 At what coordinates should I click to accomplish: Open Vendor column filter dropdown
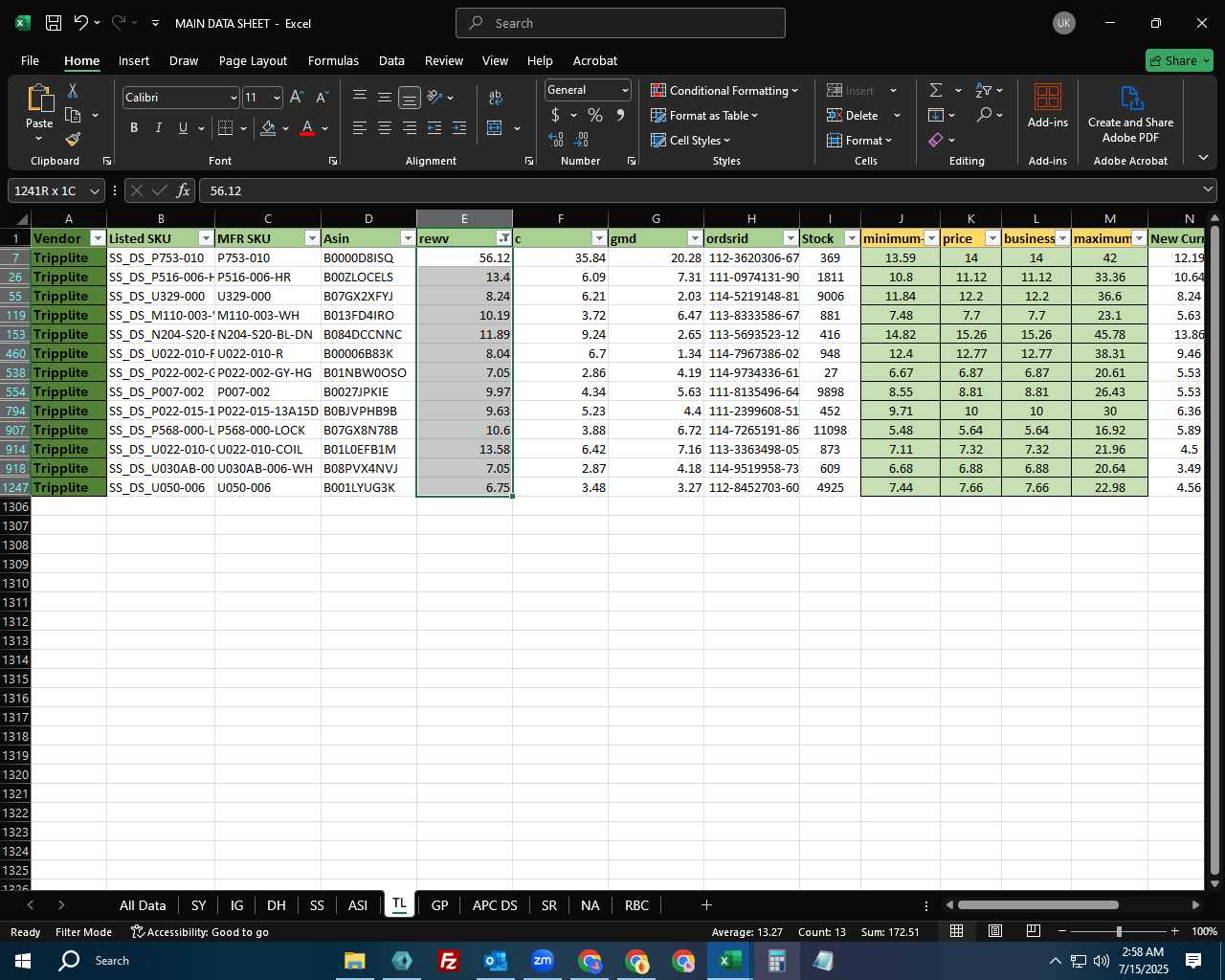point(98,238)
